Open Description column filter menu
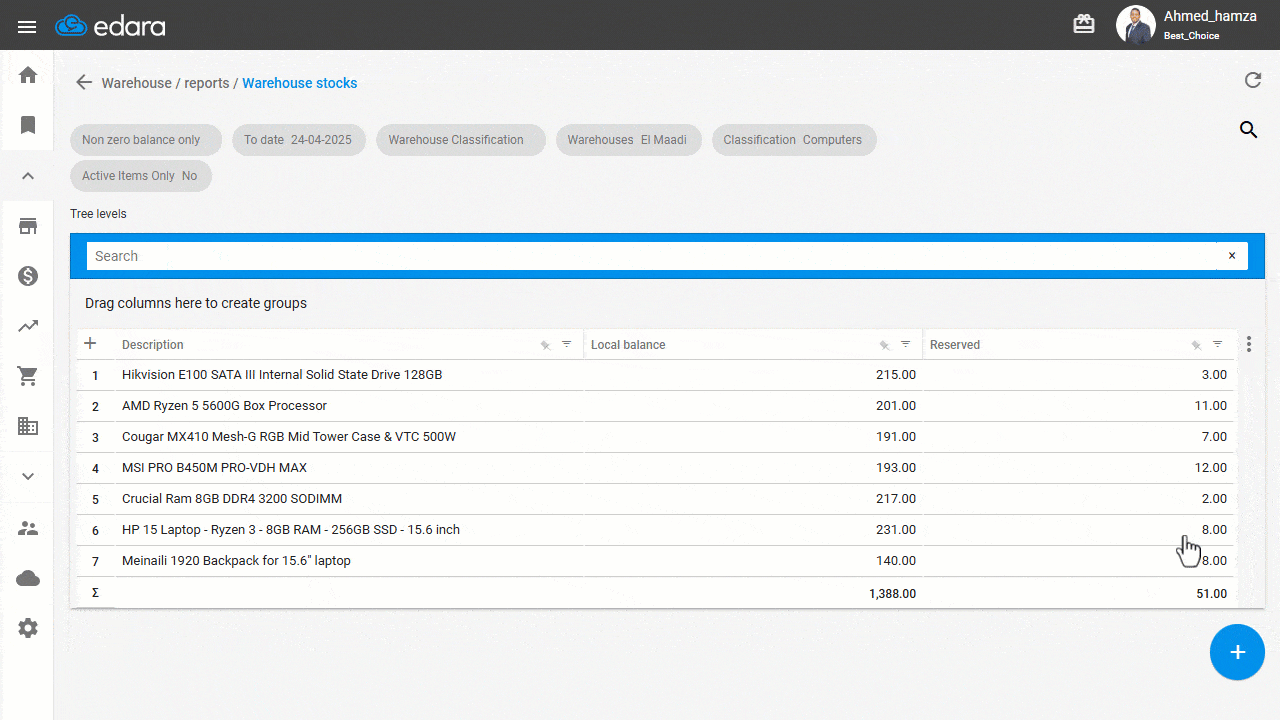The image size is (1280, 720). [566, 344]
